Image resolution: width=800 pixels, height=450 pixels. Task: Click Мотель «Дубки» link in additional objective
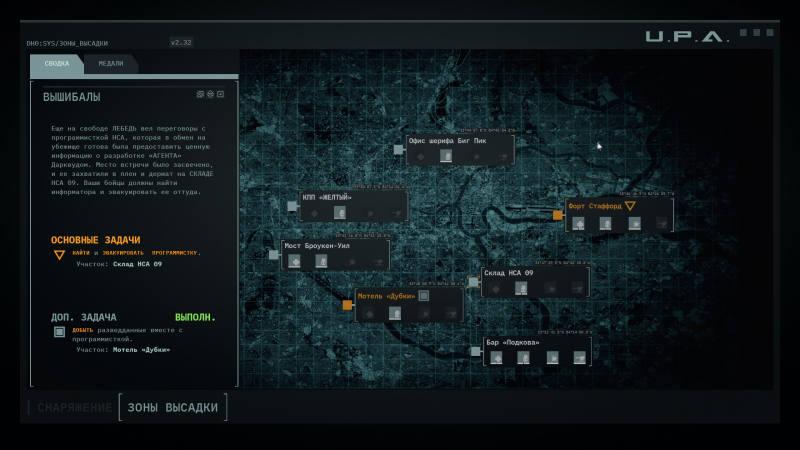141,350
